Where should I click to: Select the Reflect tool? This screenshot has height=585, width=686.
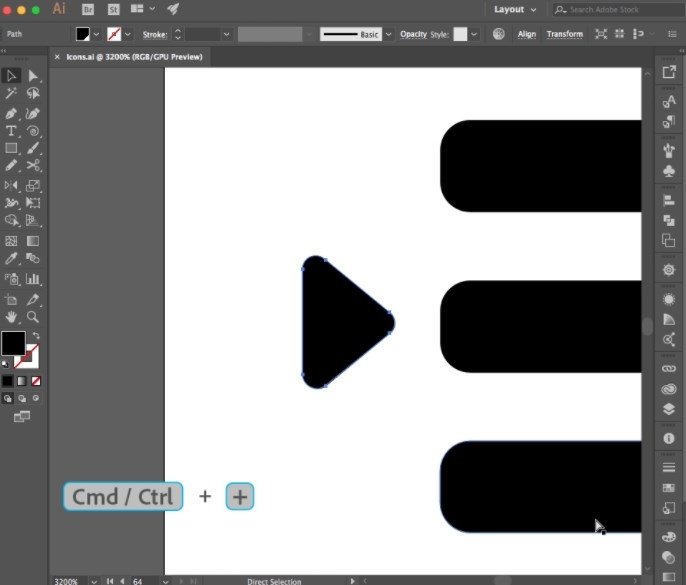click(x=11, y=186)
